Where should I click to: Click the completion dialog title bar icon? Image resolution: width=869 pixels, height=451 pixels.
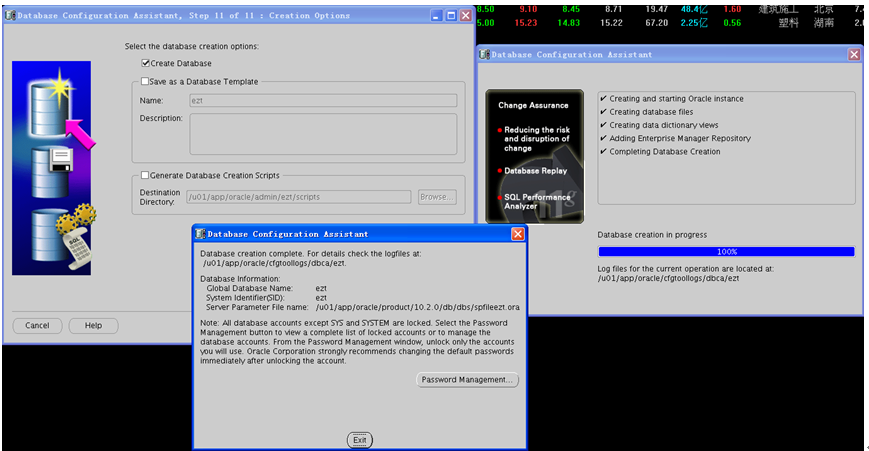tap(201, 234)
